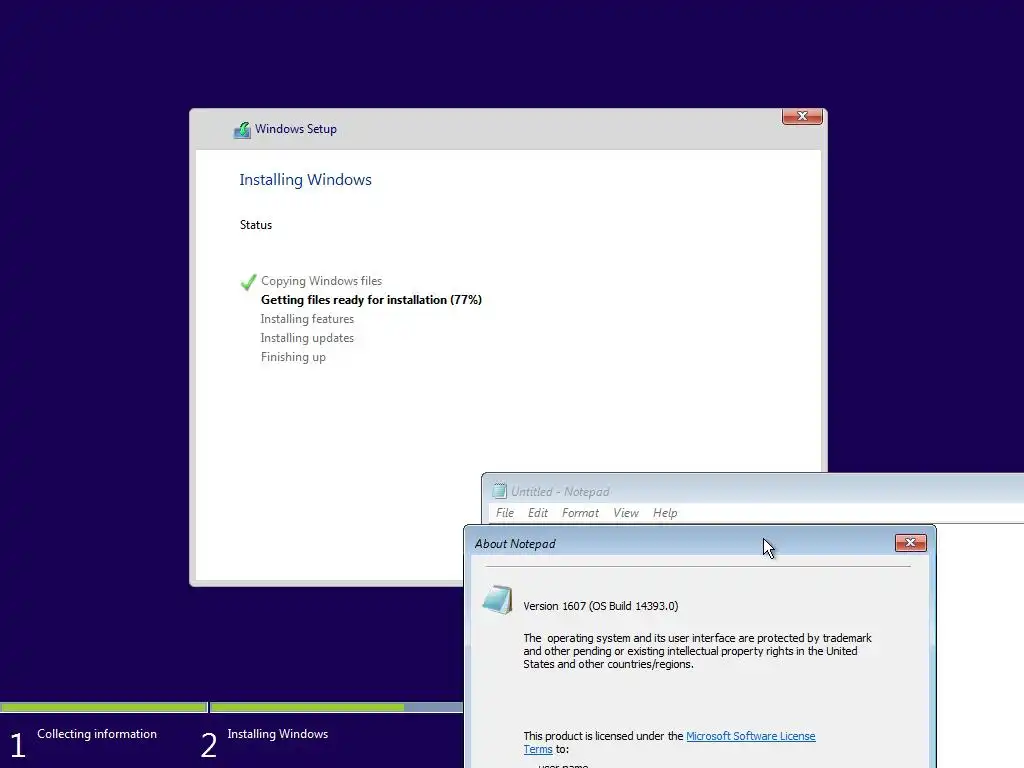The width and height of the screenshot is (1024, 768).
Task: Click step 1 'Collecting information' label
Action: click(97, 734)
